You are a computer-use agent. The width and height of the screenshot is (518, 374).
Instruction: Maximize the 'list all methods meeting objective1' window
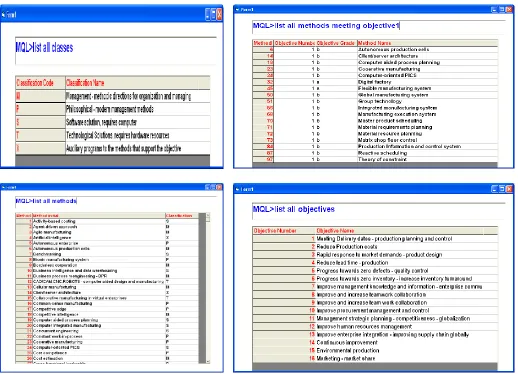[x=502, y=10]
